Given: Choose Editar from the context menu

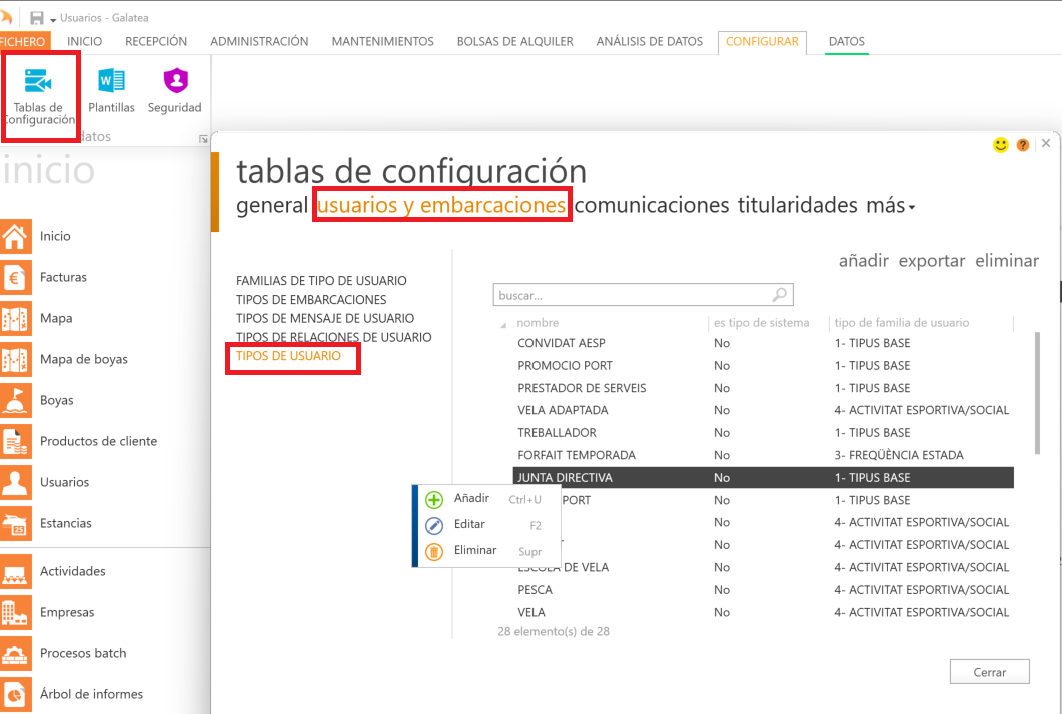Looking at the screenshot, I should point(469,524).
